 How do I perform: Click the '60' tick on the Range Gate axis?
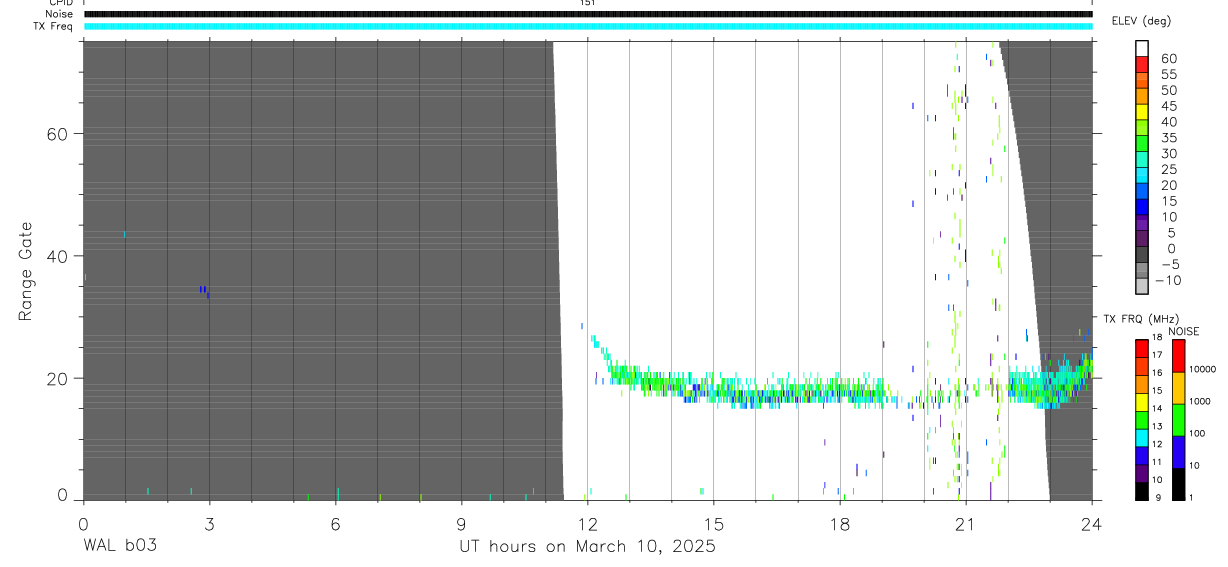click(x=58, y=134)
